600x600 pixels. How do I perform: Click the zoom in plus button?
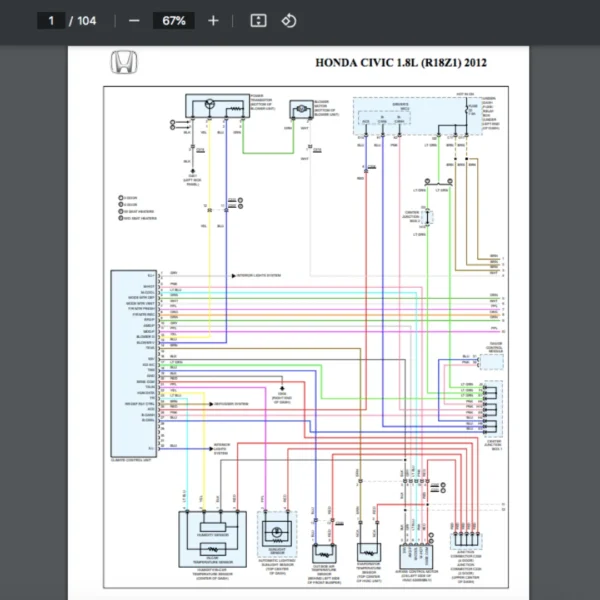tap(213, 21)
